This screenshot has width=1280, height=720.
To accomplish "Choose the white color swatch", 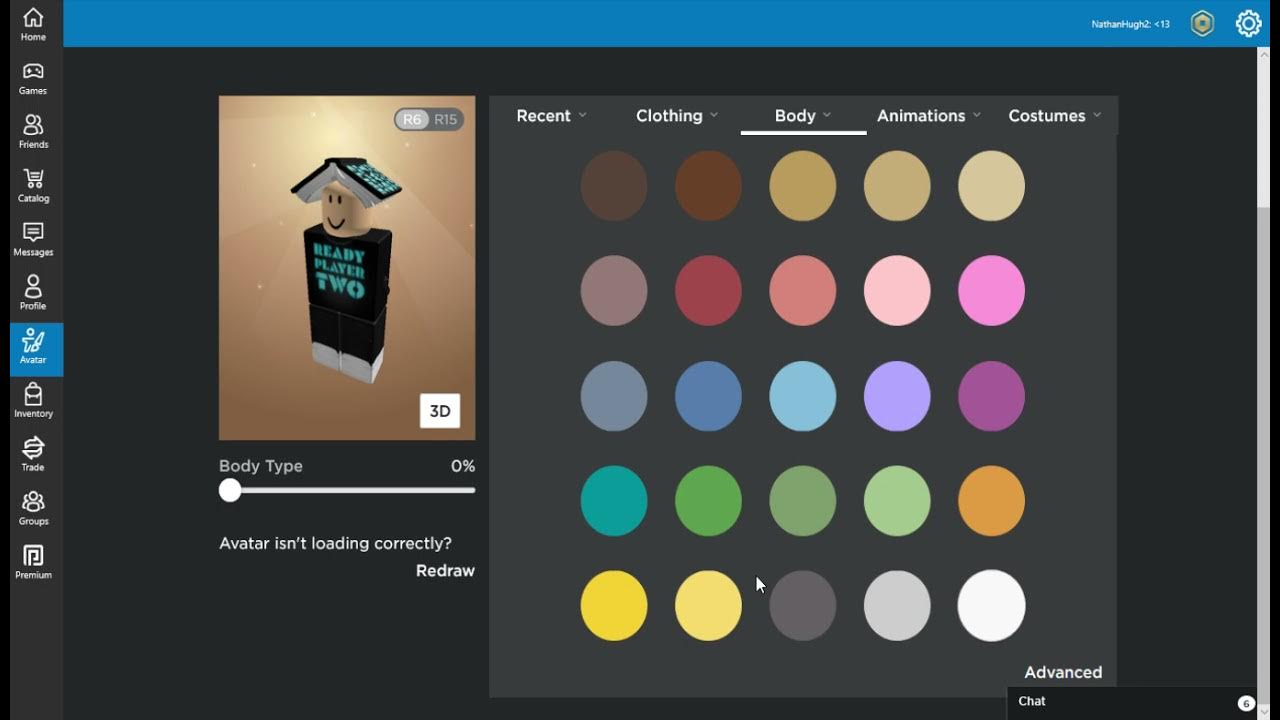I will coord(992,606).
